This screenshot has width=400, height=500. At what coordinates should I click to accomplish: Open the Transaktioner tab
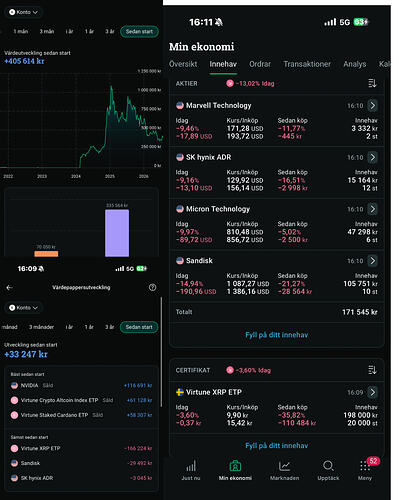coord(307,64)
